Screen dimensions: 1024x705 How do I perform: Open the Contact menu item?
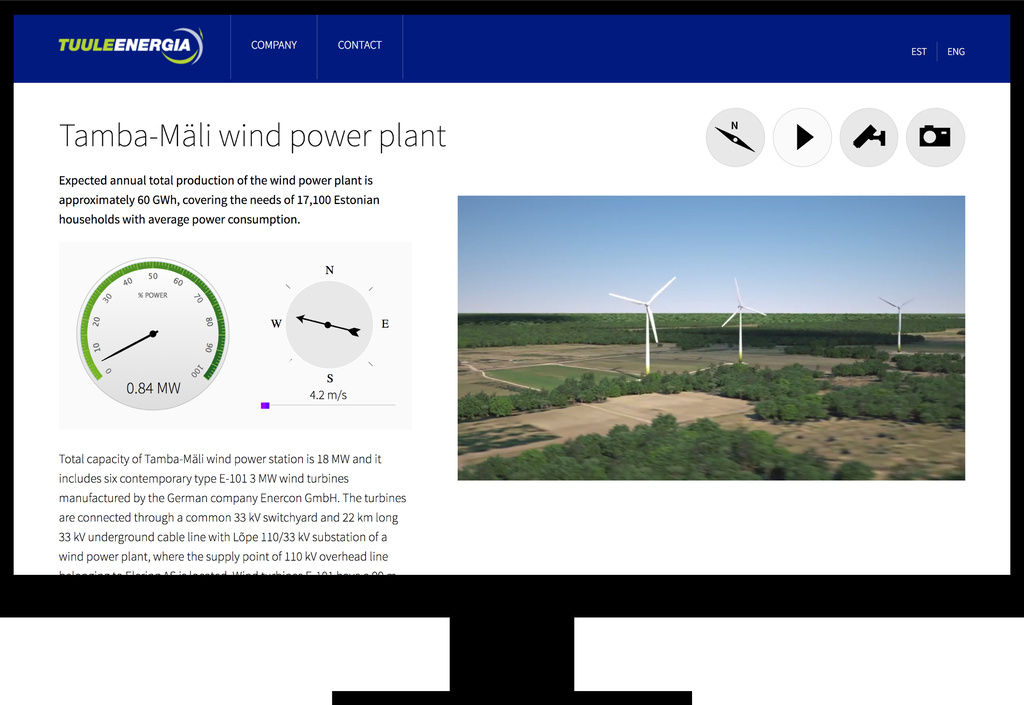coord(359,45)
